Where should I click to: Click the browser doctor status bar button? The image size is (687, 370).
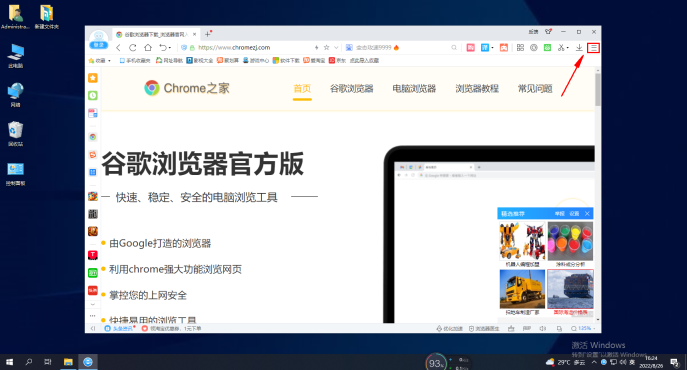click(x=484, y=328)
